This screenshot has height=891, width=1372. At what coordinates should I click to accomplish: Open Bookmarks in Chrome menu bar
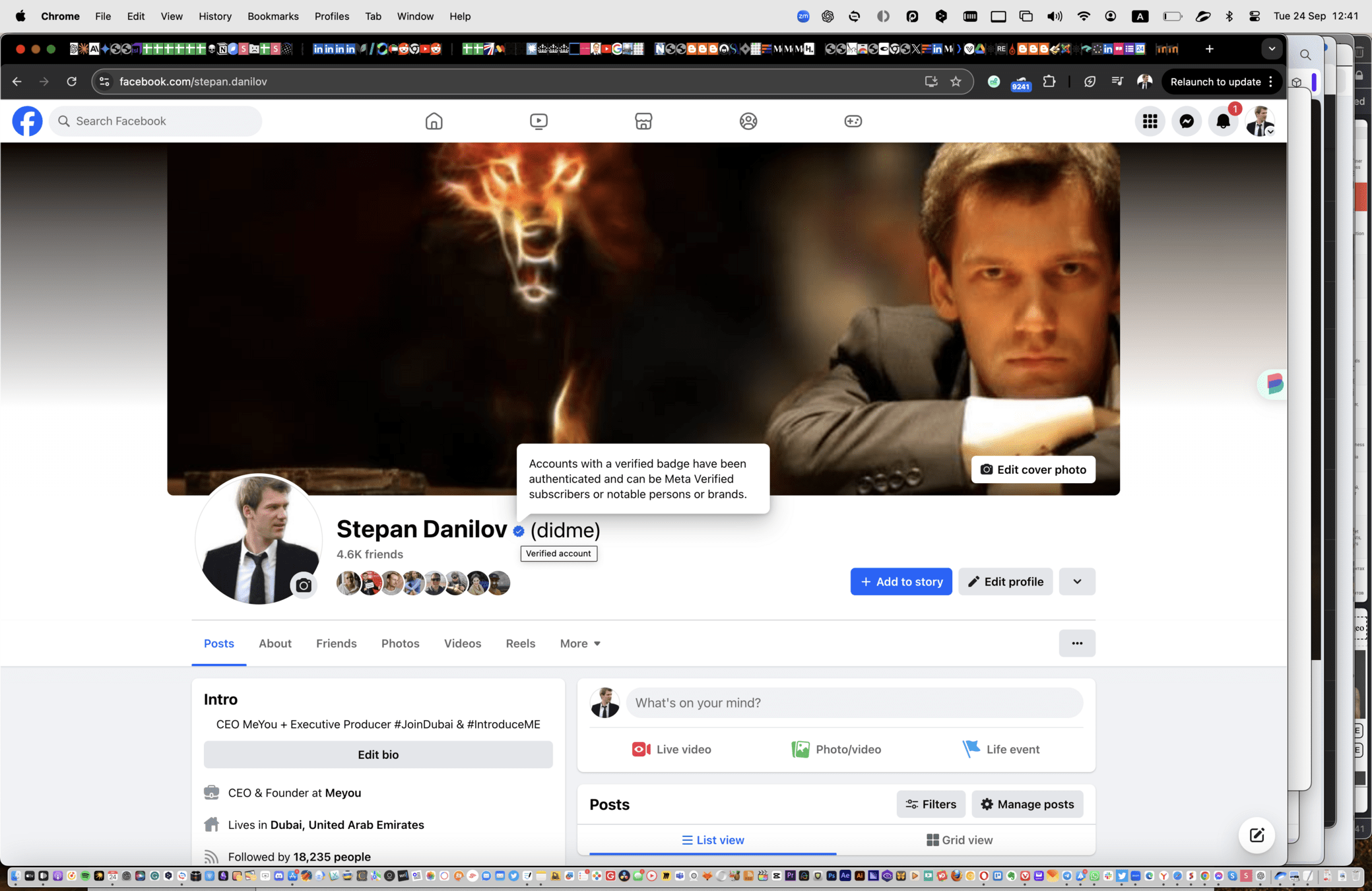click(x=273, y=16)
